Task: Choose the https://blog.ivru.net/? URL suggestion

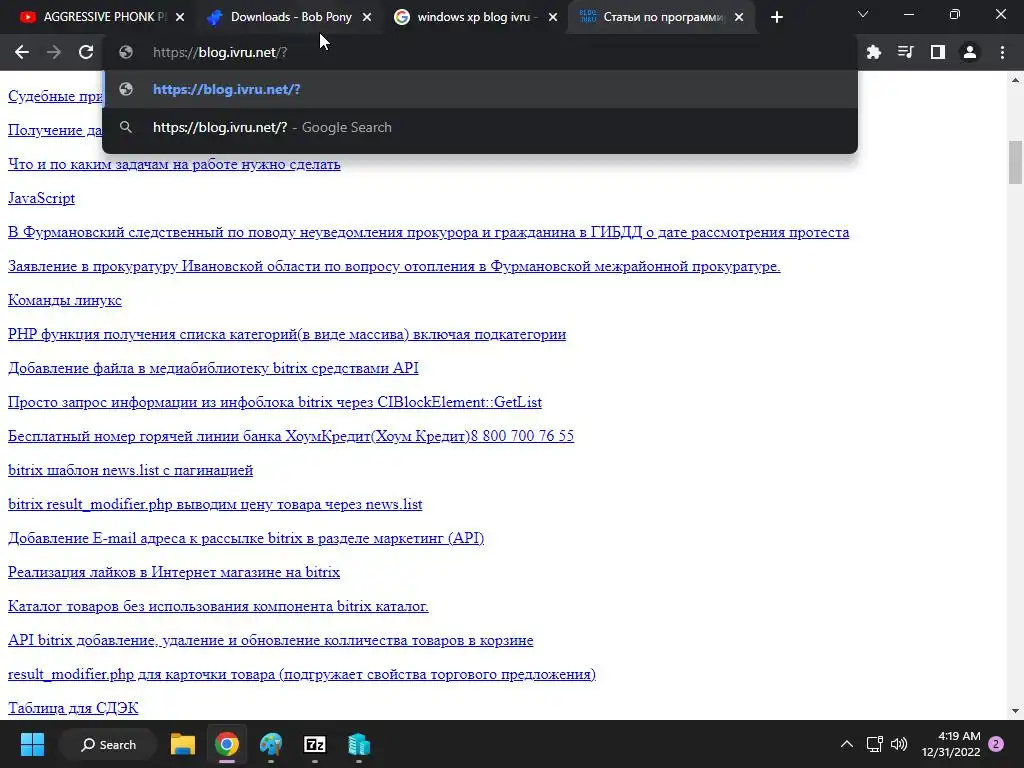Action: click(480, 89)
